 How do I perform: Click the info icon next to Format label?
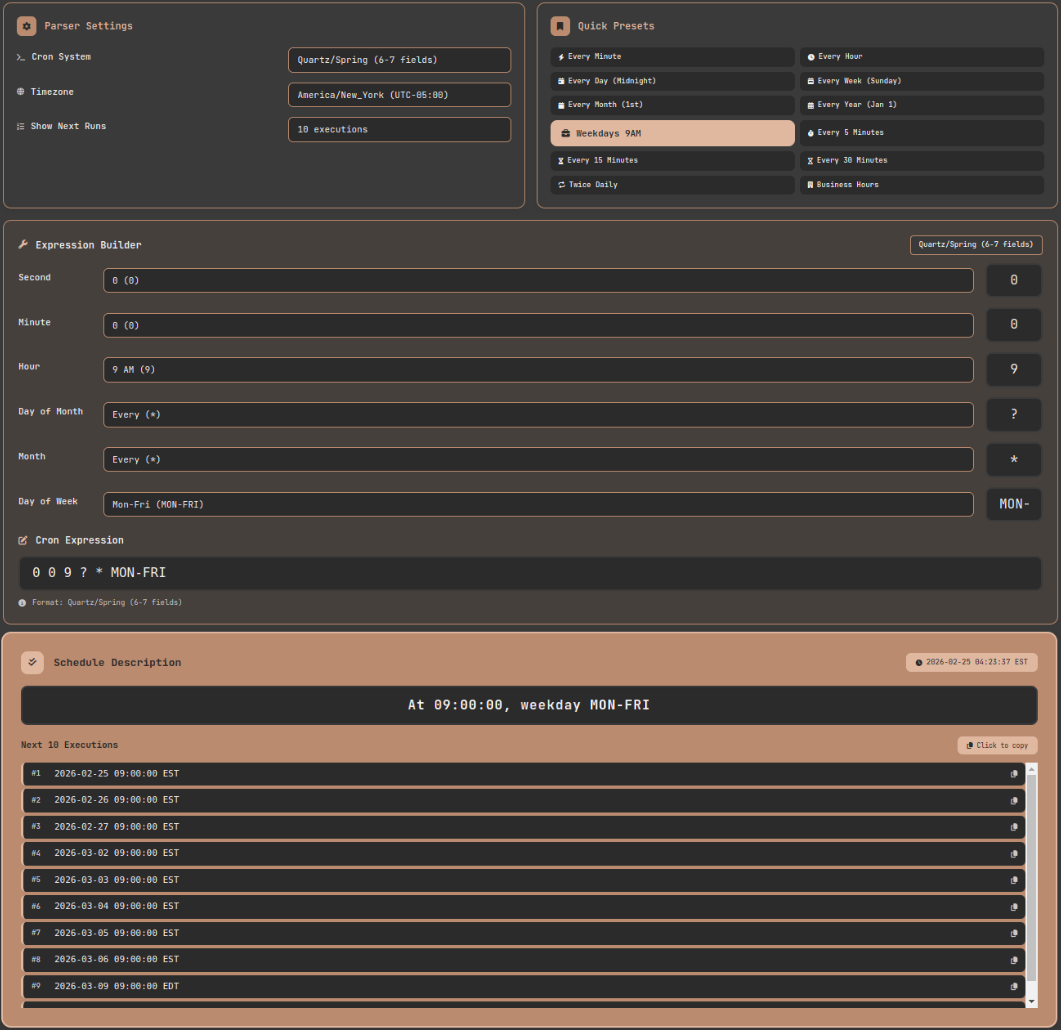tap(23, 602)
